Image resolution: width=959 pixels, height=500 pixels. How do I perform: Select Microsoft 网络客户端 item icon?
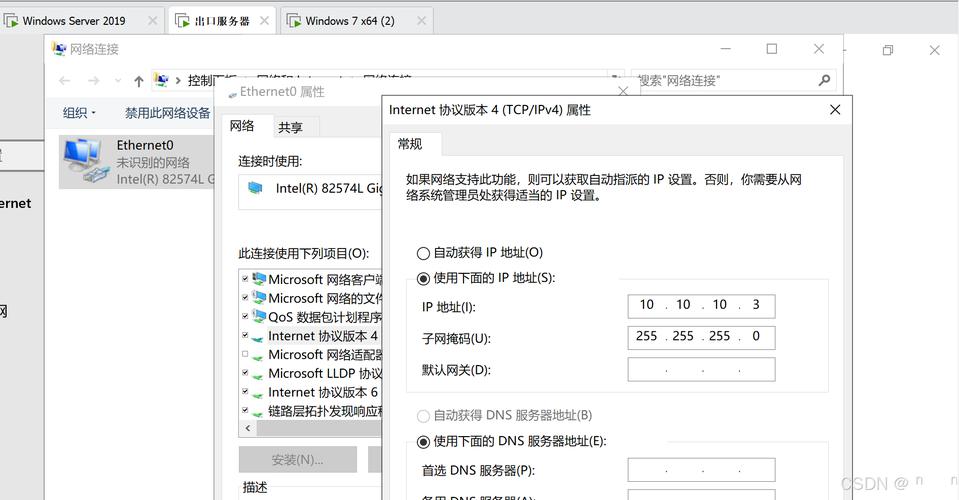point(259,279)
